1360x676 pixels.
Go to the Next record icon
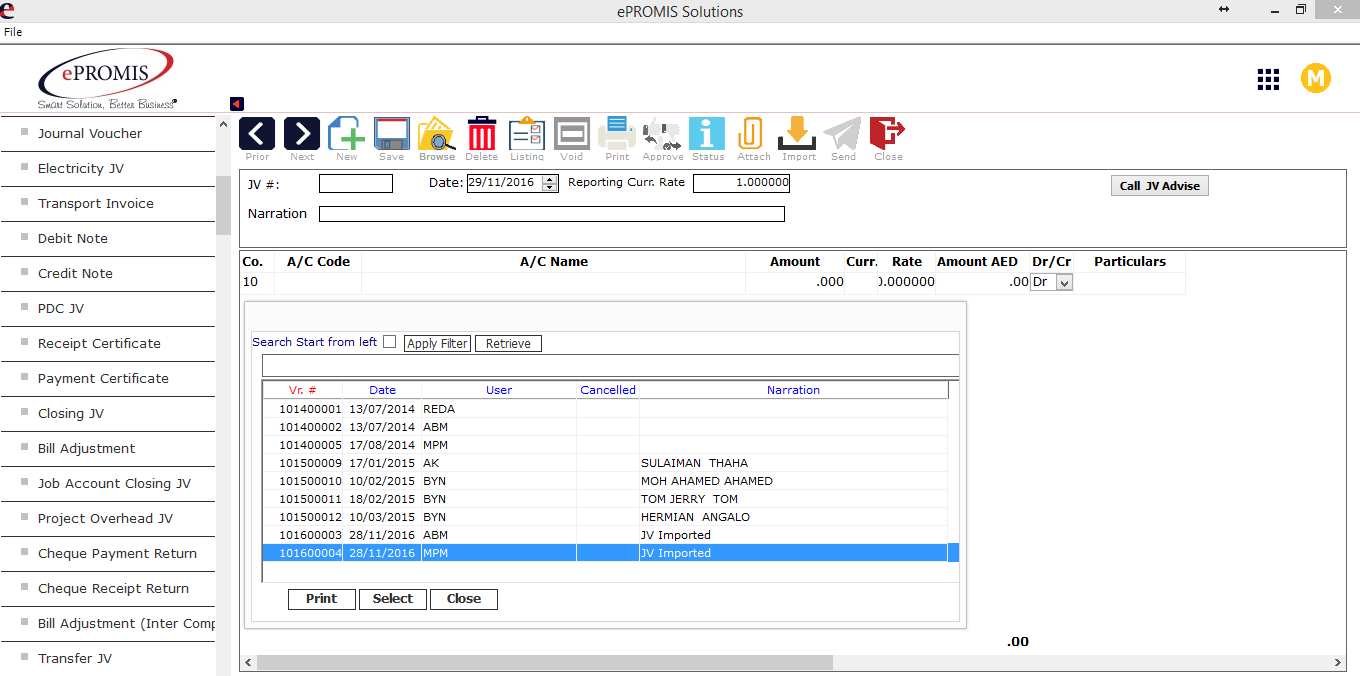(302, 134)
